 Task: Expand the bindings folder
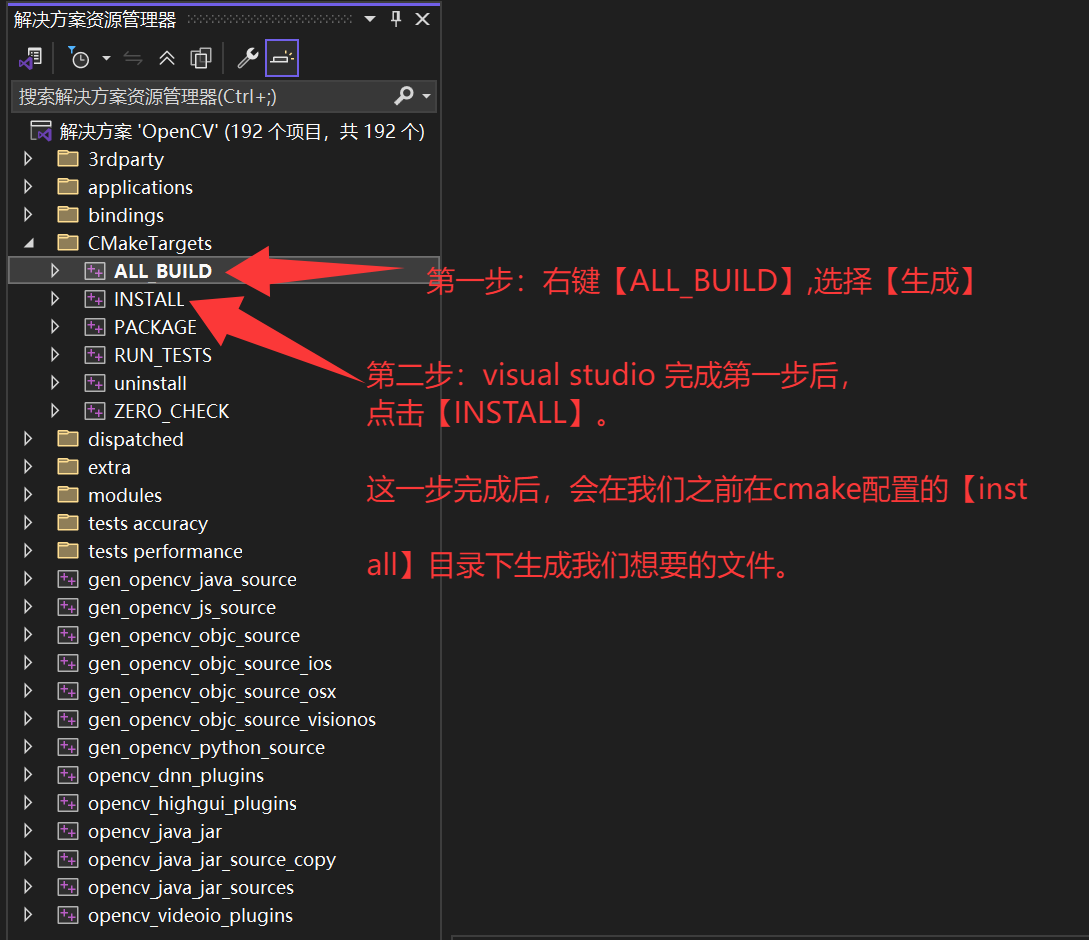tap(28, 215)
